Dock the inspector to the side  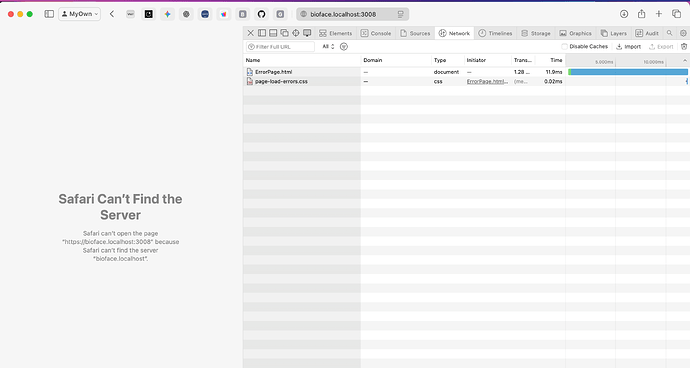(262, 33)
